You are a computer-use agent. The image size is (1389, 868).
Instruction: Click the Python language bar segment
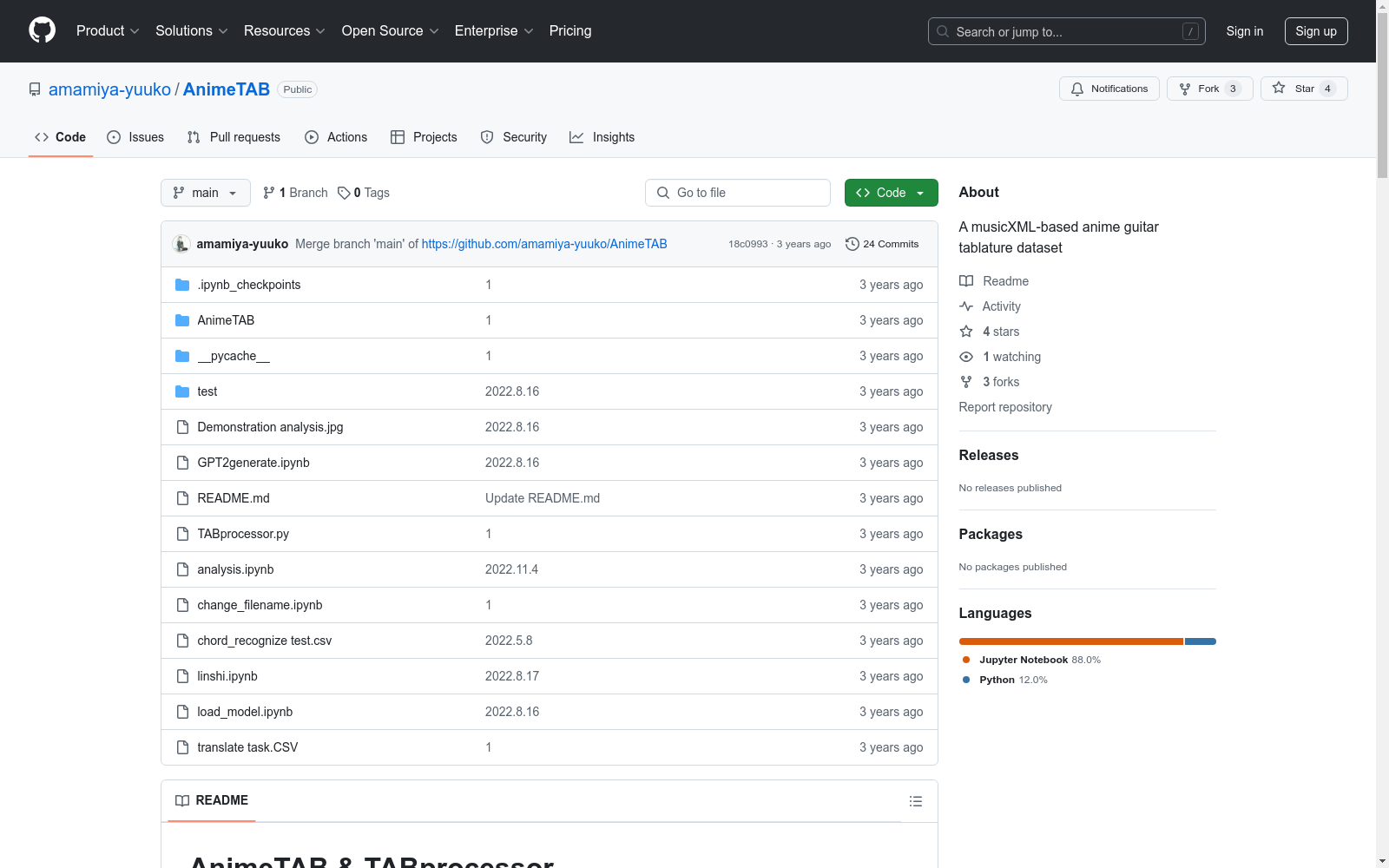(x=1201, y=641)
